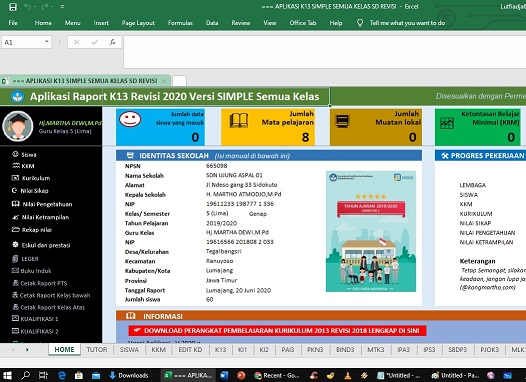The image size is (526, 382).
Task: Switch to the Home ribbon tab
Action: 43,23
